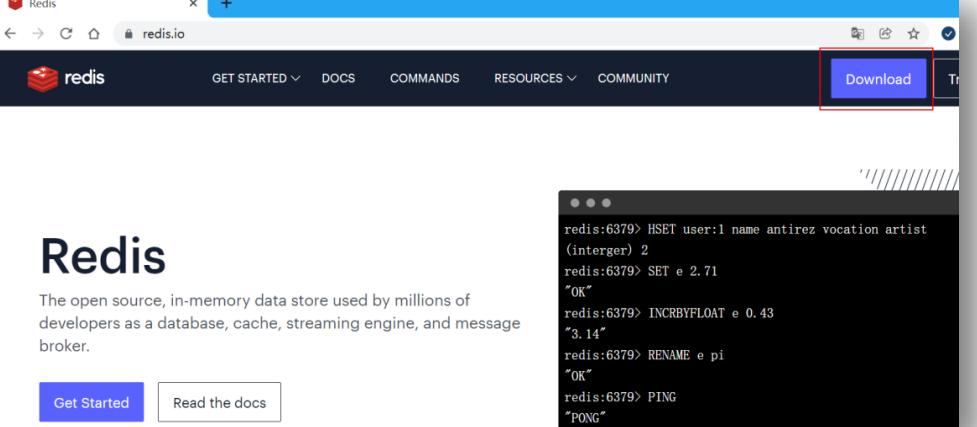Expand the RESOURCES dropdown menu
This screenshot has width=977, height=427.
click(x=535, y=79)
